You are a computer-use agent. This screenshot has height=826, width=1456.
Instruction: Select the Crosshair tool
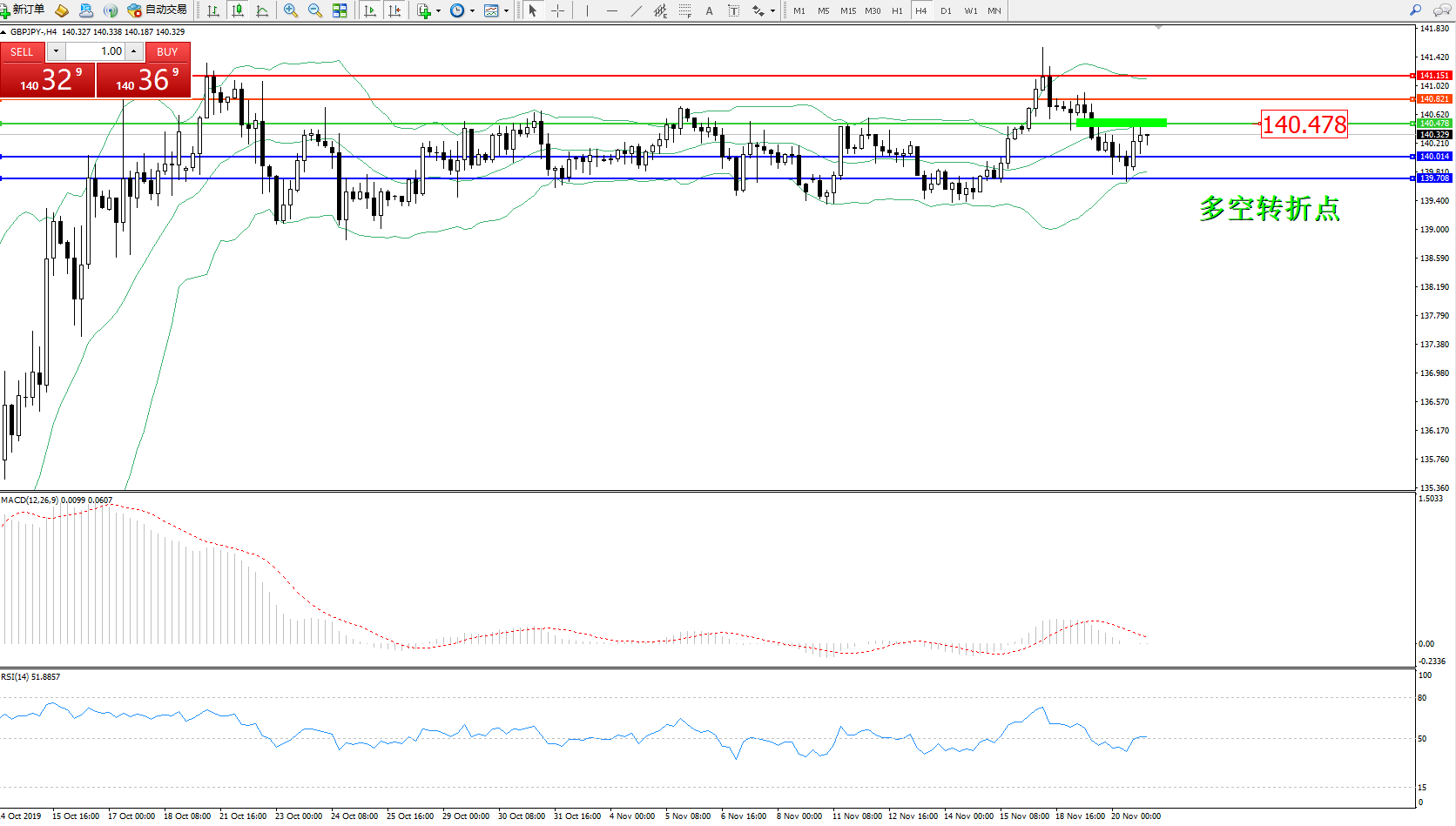click(x=558, y=10)
